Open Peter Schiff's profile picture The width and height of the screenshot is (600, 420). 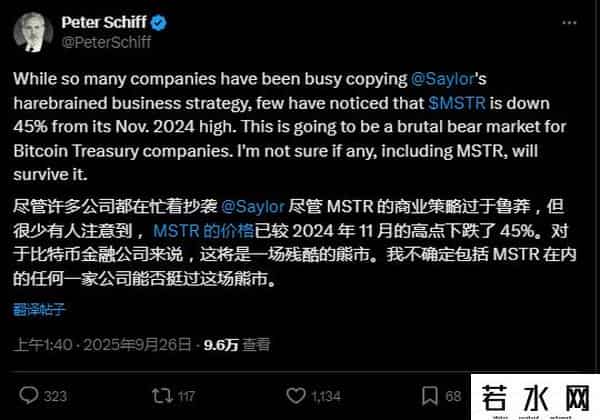[x=33, y=31]
